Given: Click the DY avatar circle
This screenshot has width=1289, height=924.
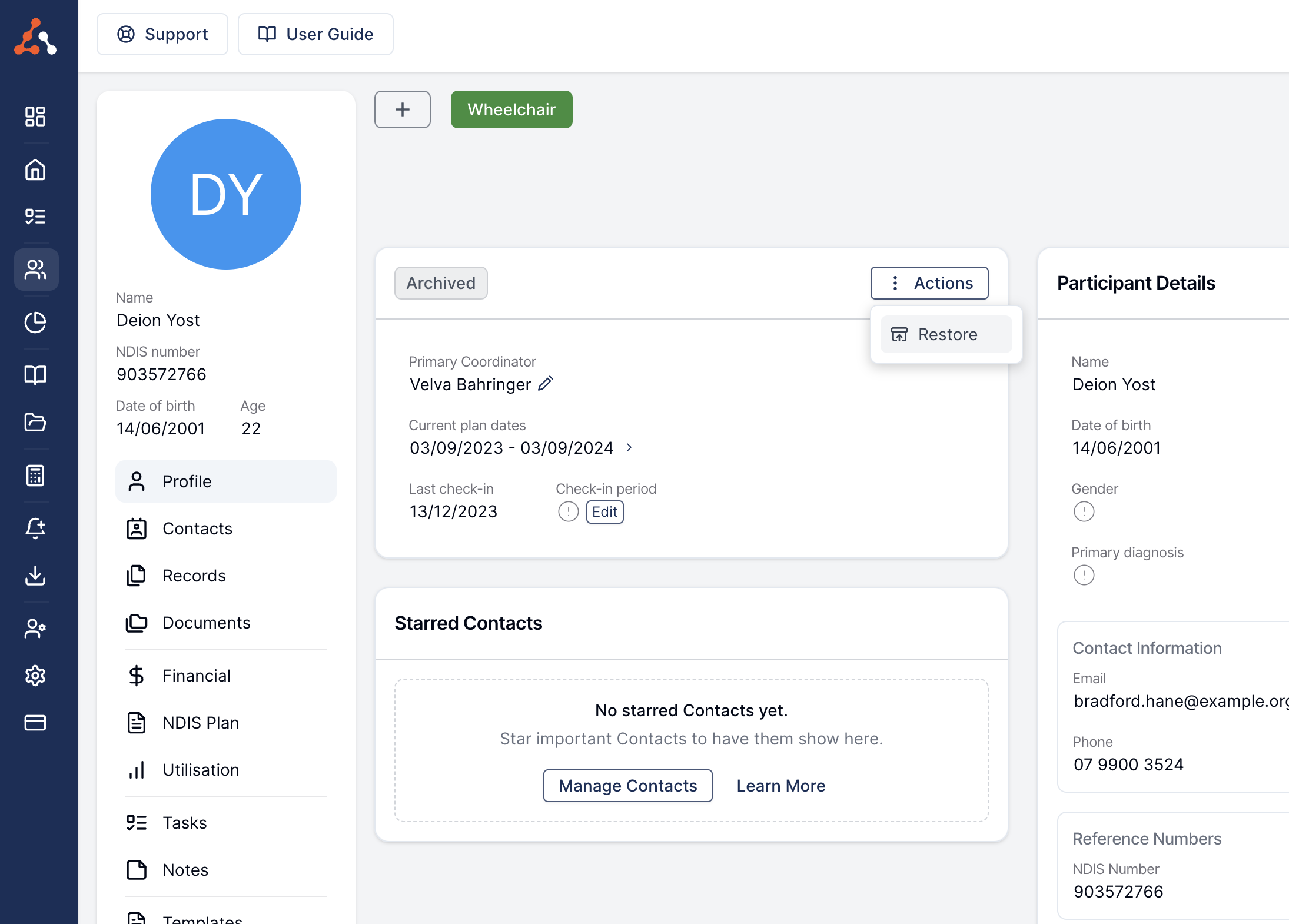Looking at the screenshot, I should coord(226,194).
